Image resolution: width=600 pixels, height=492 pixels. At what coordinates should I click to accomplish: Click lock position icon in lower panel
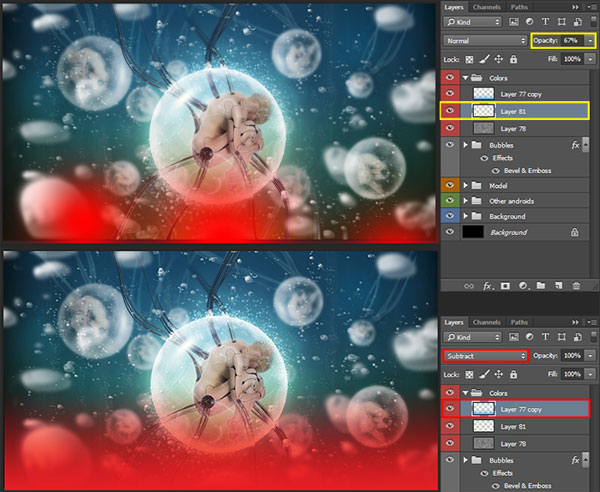click(x=499, y=374)
